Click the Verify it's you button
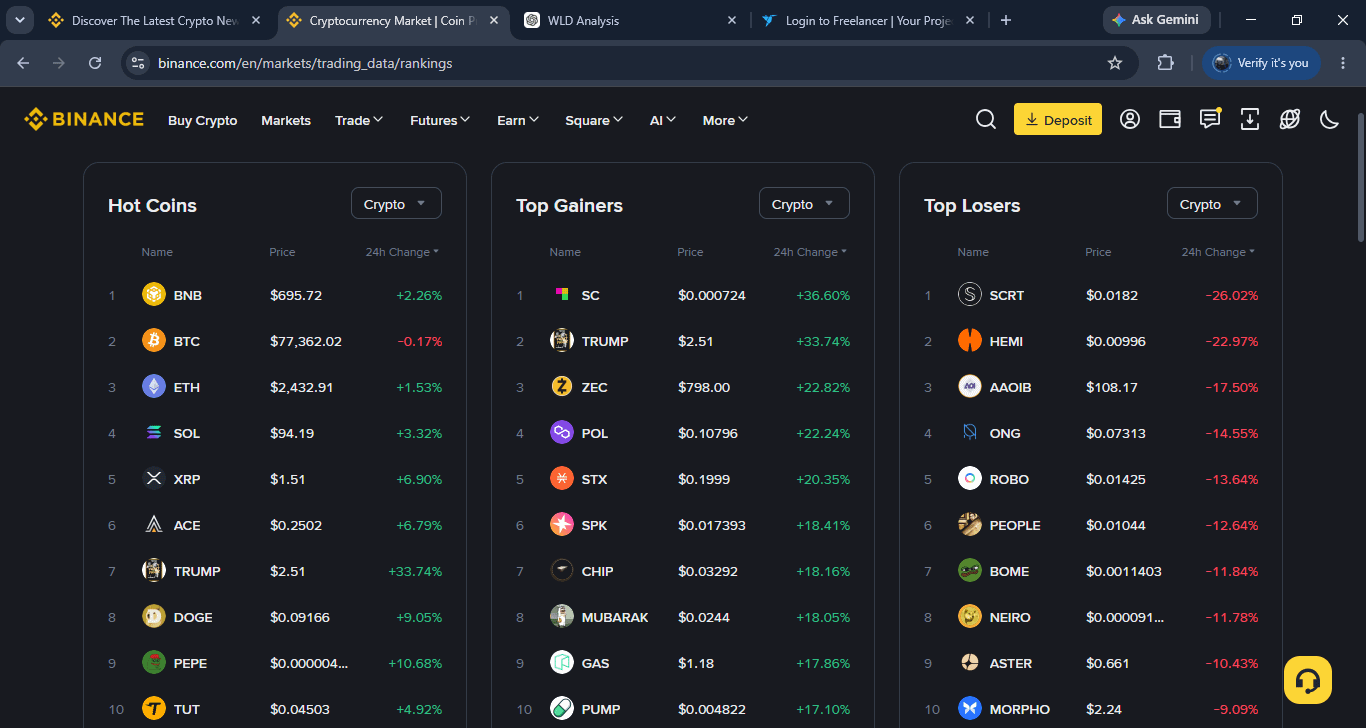1366x728 pixels. [1261, 63]
